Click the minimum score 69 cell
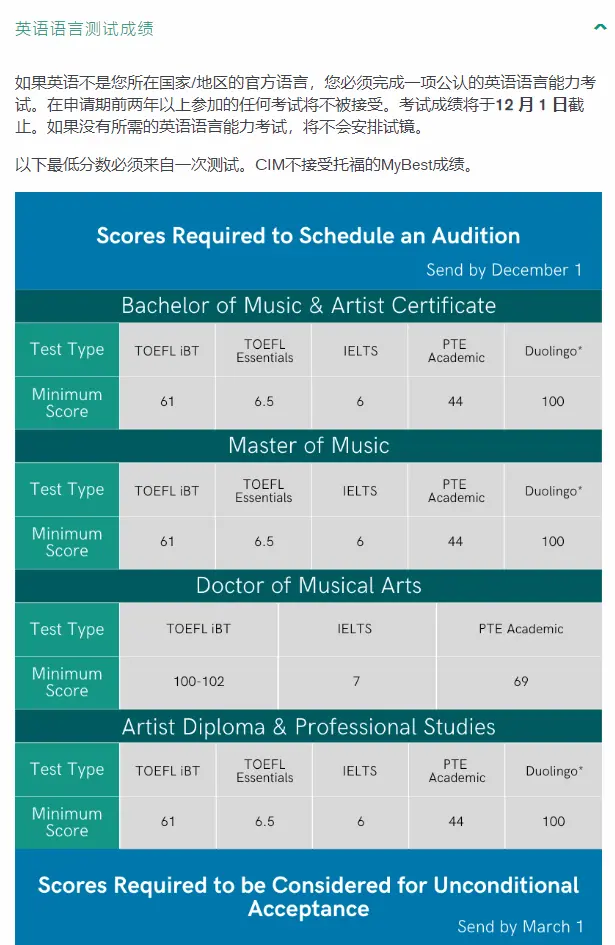 click(x=520, y=681)
